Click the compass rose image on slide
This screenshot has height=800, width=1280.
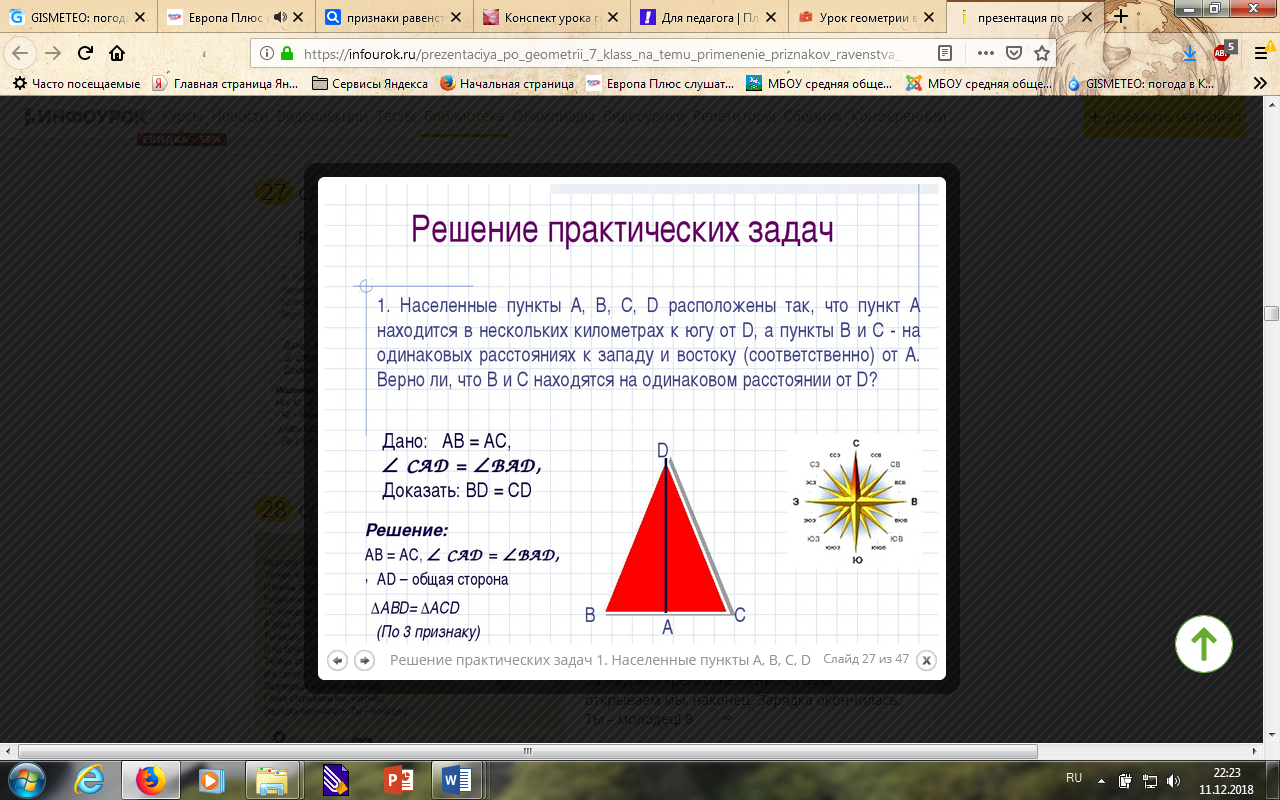(856, 502)
